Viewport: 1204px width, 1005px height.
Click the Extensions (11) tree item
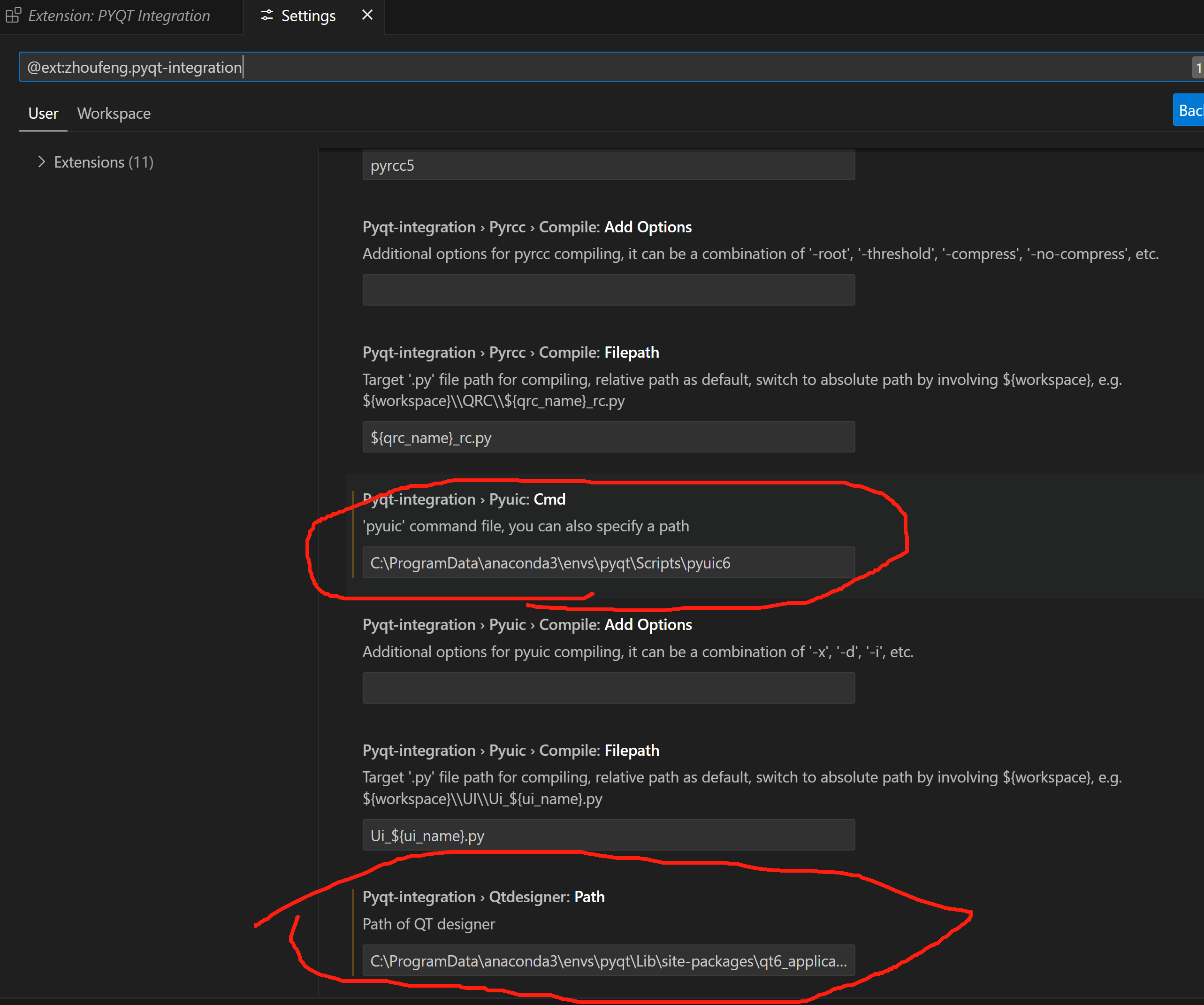[x=103, y=162]
